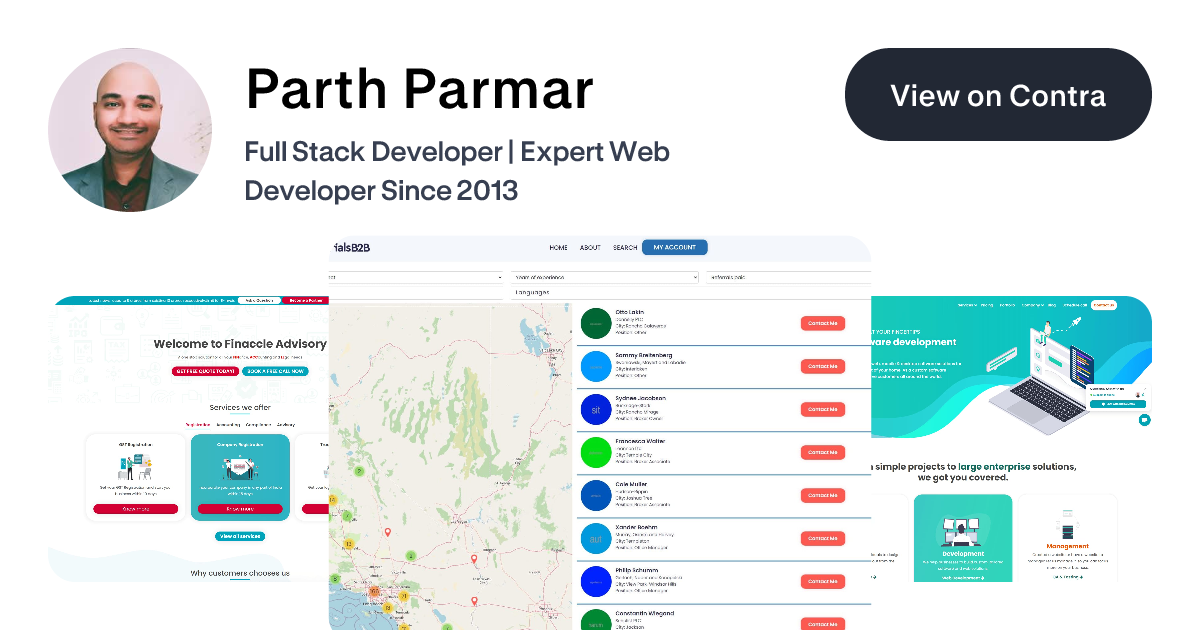Select the 'sit' avatar for Sydnee Jacobson
This screenshot has width=1200, height=630.
click(596, 409)
